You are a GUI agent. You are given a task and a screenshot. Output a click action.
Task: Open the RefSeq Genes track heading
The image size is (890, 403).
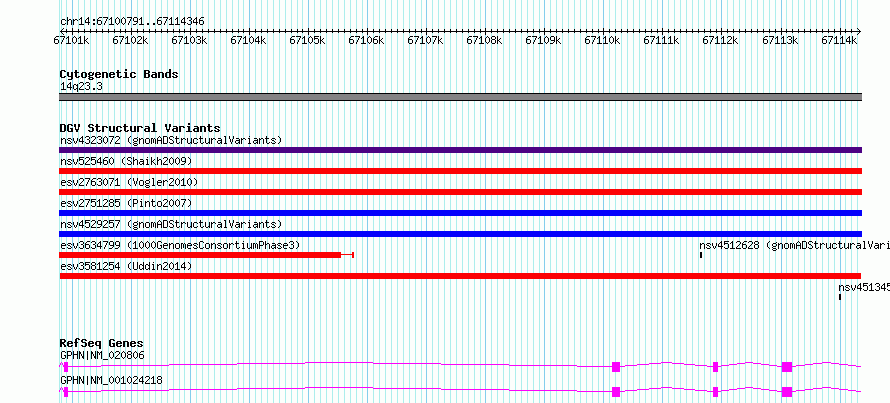[x=102, y=343]
